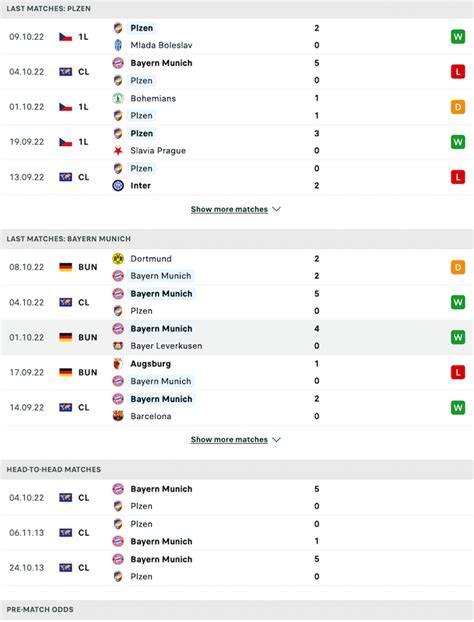The width and height of the screenshot is (474, 622).
Task: Click the Barcelona club crest
Action: [118, 416]
